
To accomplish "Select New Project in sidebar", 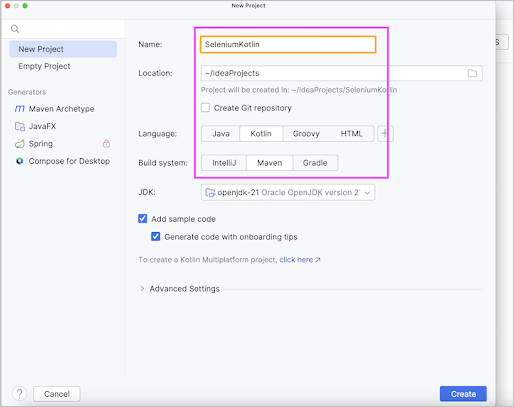I will [63, 49].
